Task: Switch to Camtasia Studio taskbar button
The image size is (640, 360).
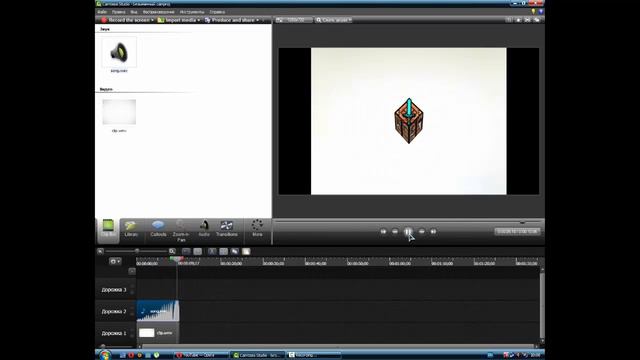Action: click(x=257, y=355)
